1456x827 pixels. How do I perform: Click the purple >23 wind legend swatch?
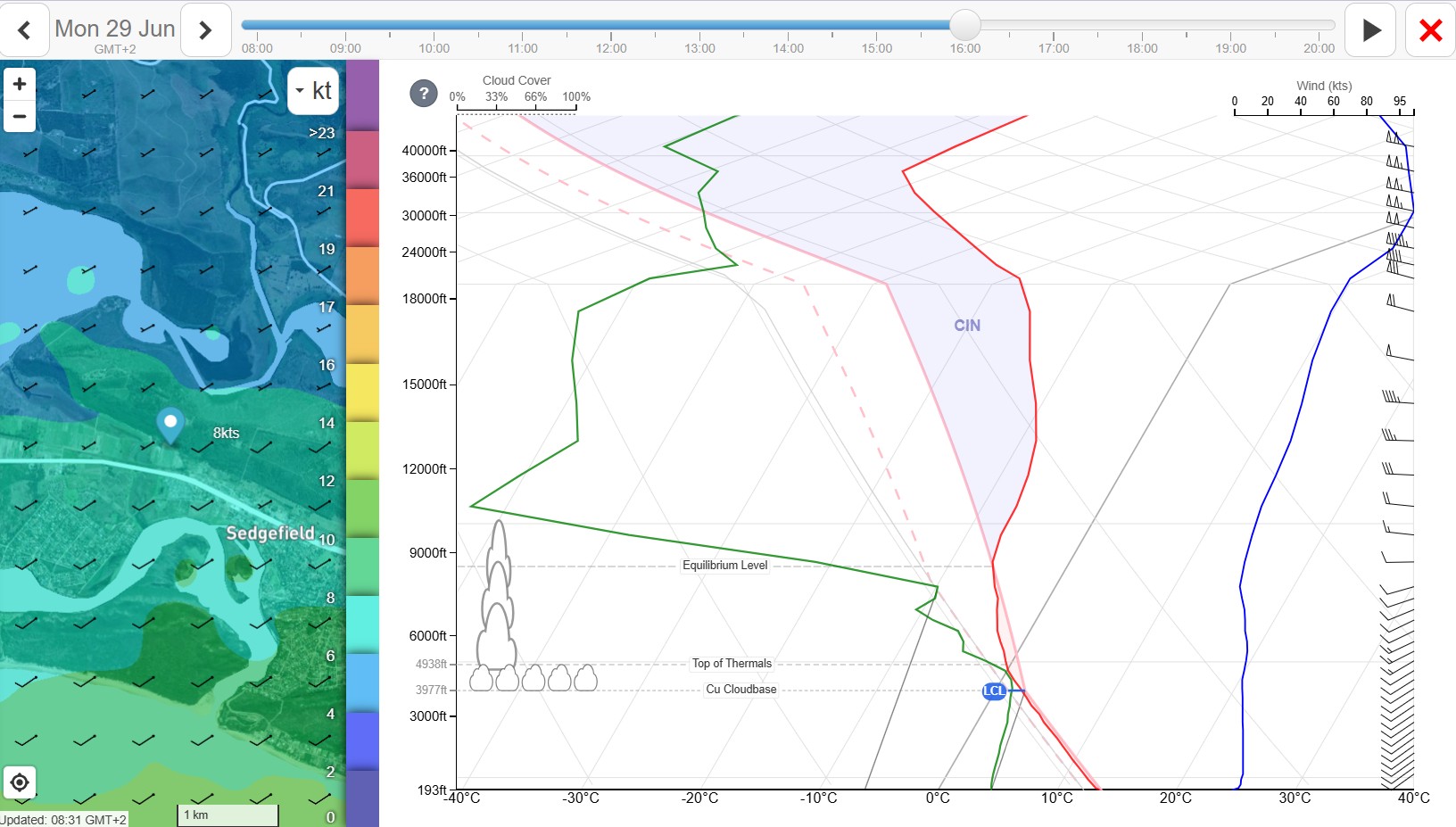coord(362,95)
